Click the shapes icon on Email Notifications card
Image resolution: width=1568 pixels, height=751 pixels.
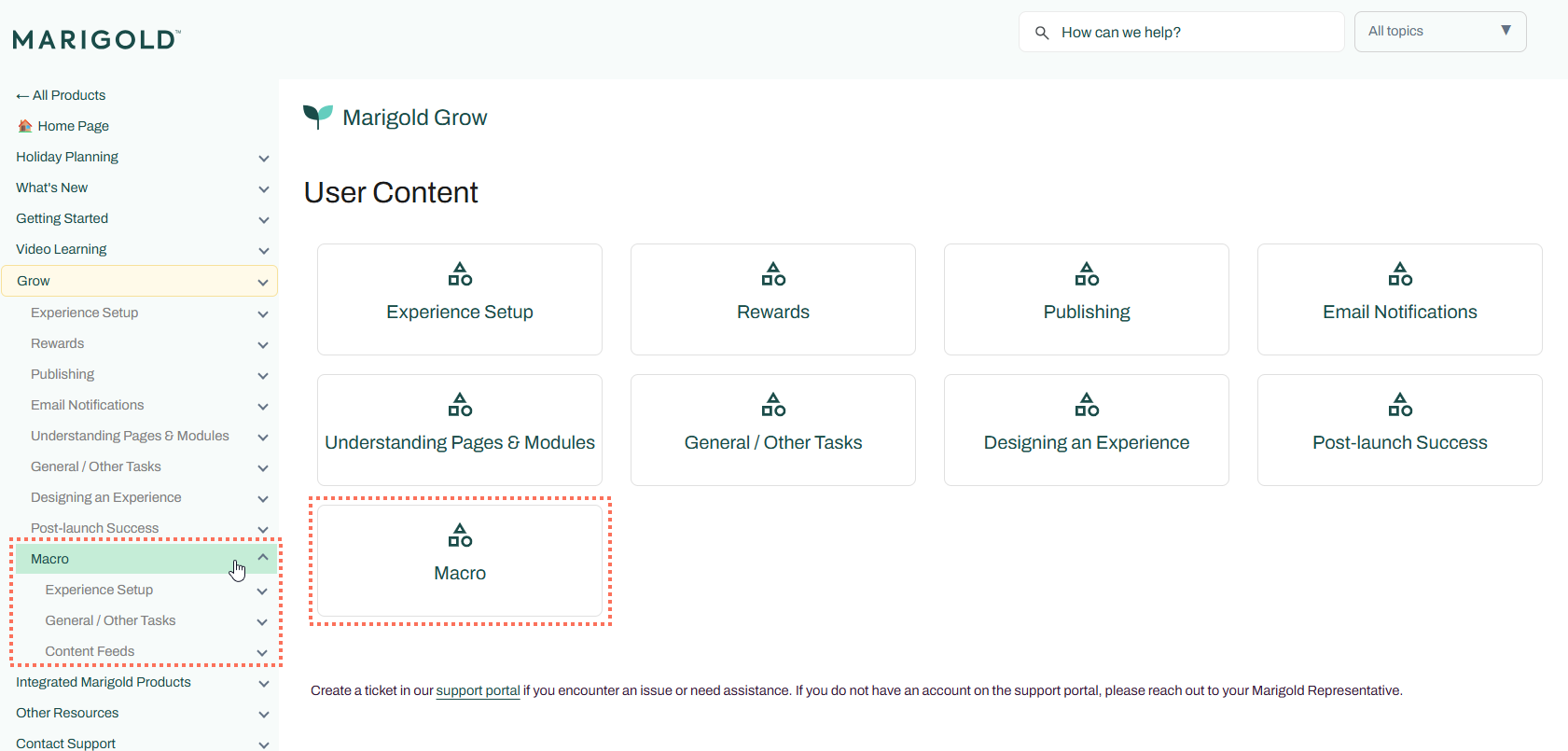tap(1400, 274)
